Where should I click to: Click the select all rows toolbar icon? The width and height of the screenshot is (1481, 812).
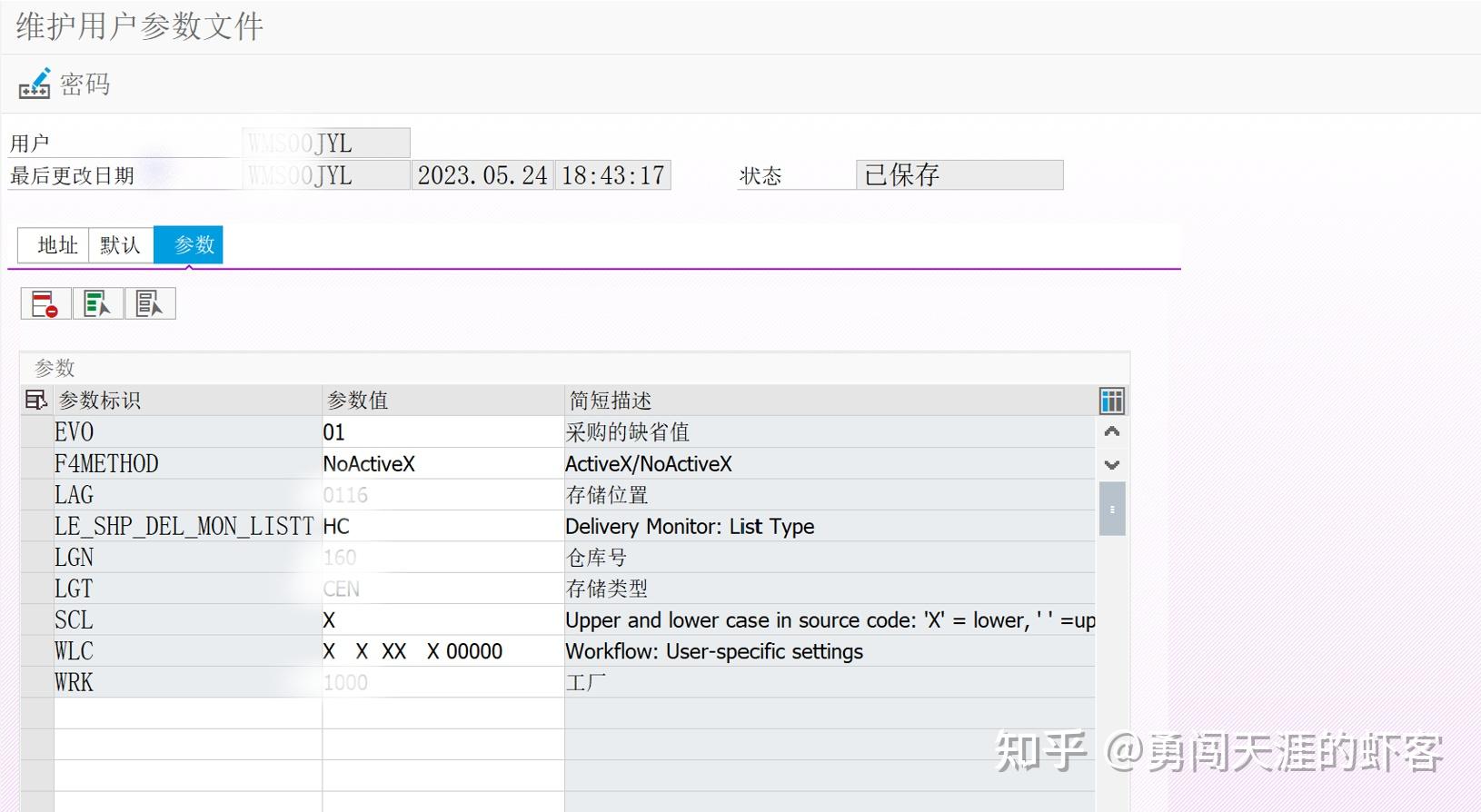click(x=97, y=303)
